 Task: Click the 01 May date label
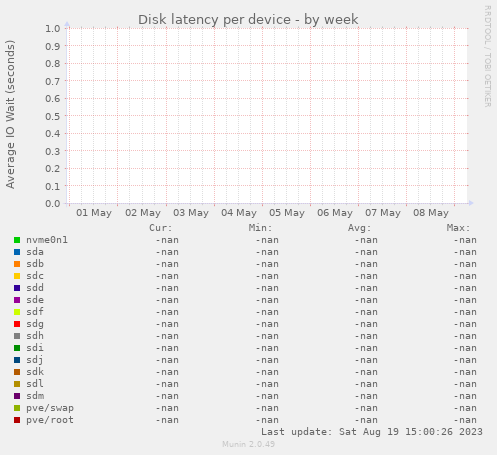pos(94,213)
